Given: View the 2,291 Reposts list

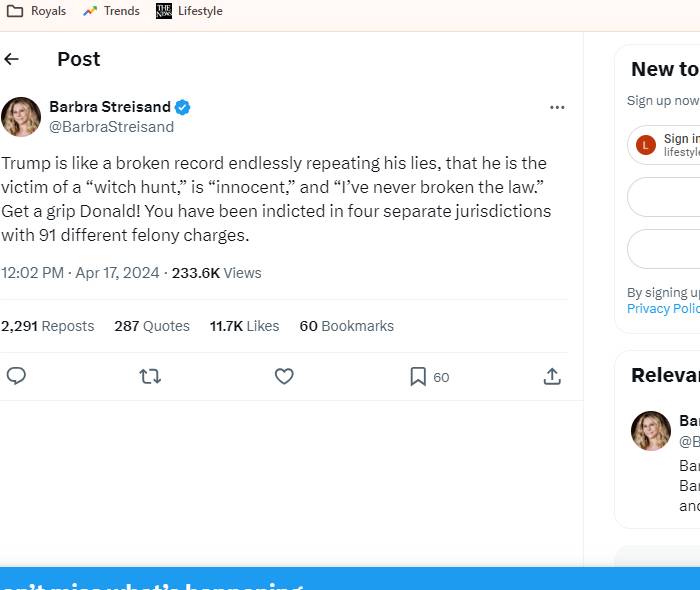Looking at the screenshot, I should [47, 326].
